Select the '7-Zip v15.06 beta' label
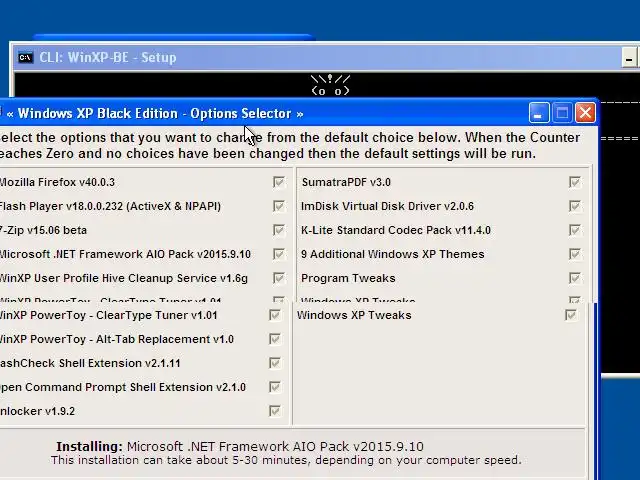 [43, 230]
